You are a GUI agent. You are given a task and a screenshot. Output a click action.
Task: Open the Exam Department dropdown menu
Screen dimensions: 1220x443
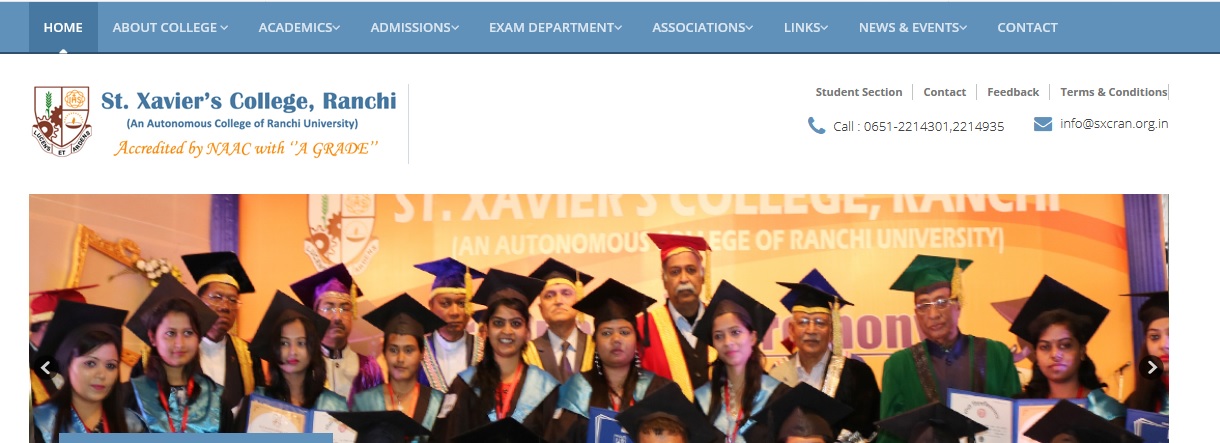(x=555, y=28)
